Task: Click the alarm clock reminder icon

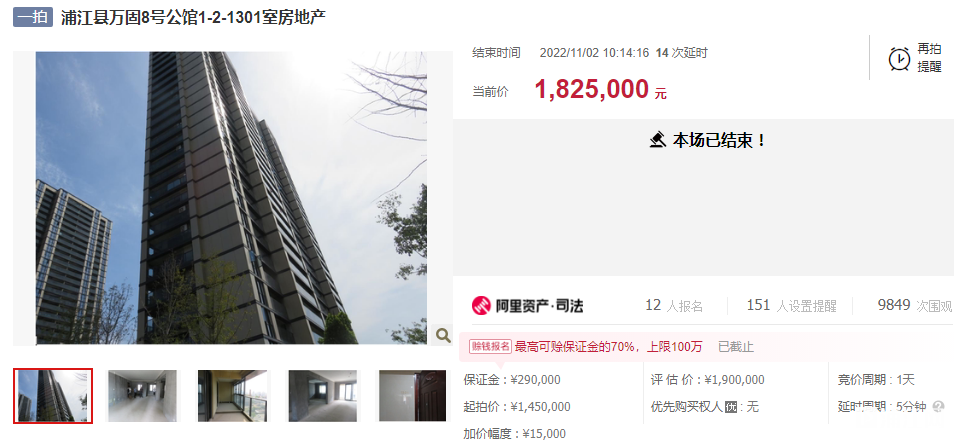Action: pyautogui.click(x=899, y=59)
